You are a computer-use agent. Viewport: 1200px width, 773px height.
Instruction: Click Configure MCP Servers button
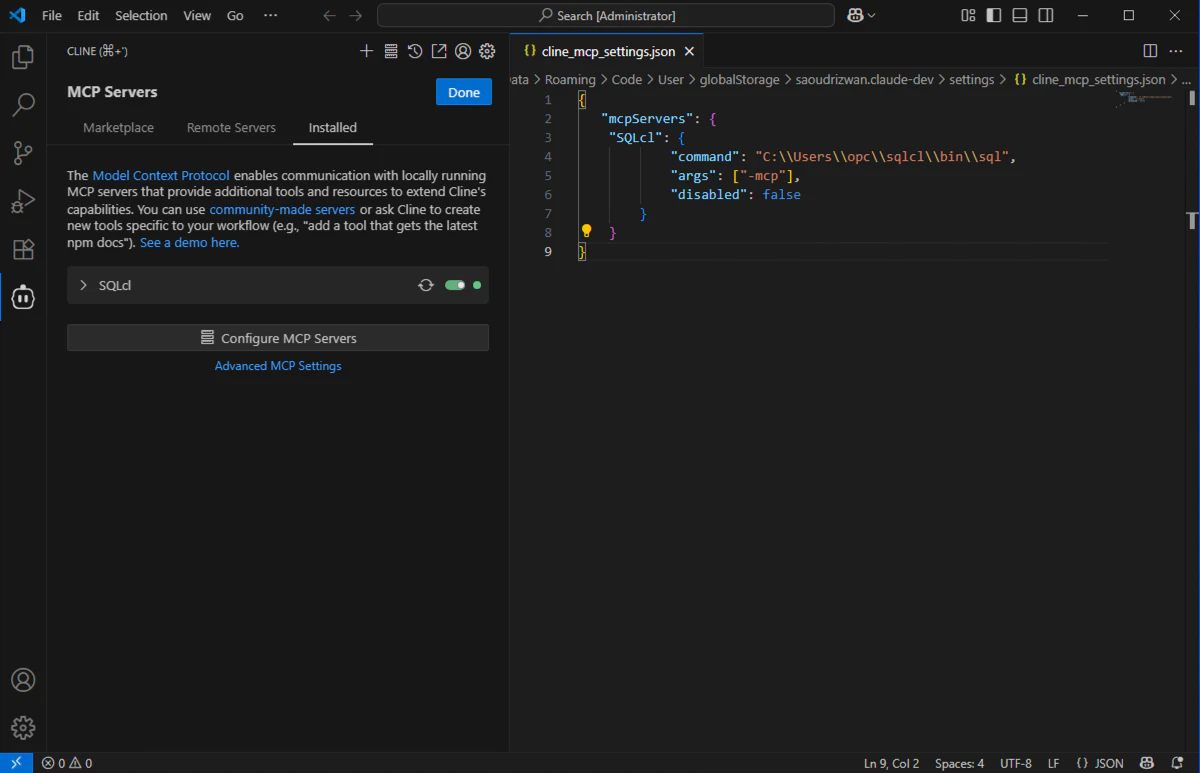coord(278,338)
